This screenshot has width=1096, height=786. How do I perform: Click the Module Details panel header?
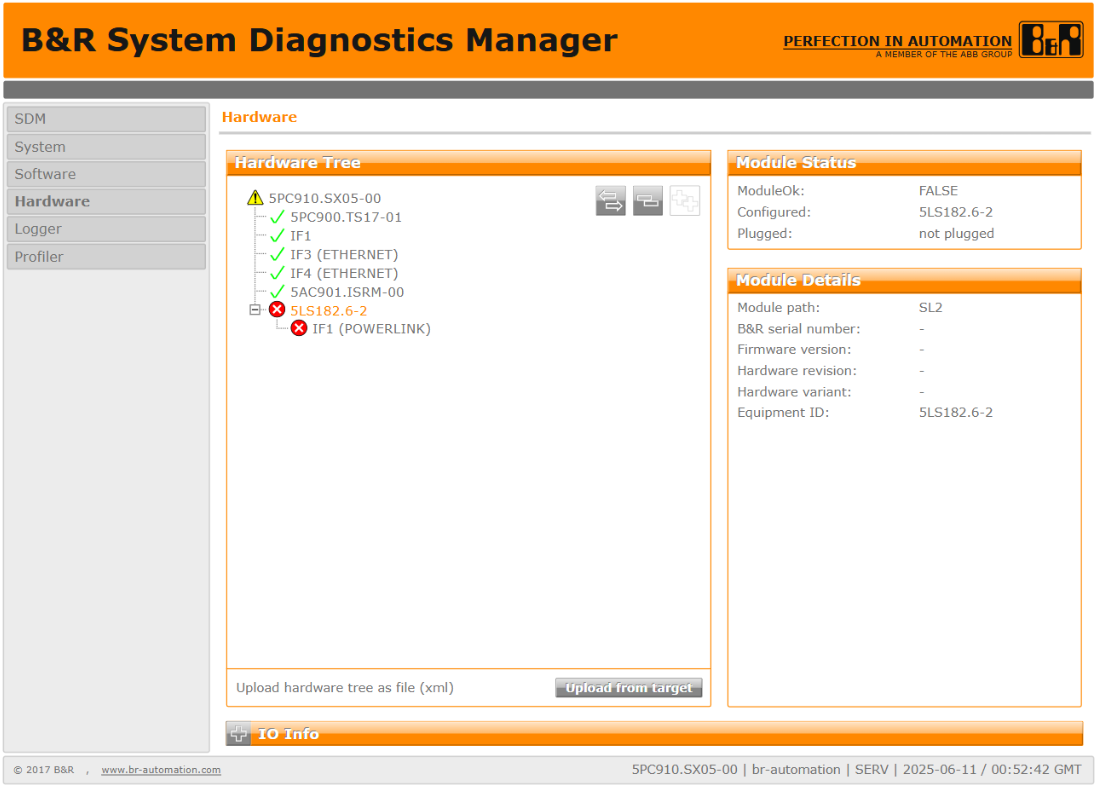[x=904, y=280]
